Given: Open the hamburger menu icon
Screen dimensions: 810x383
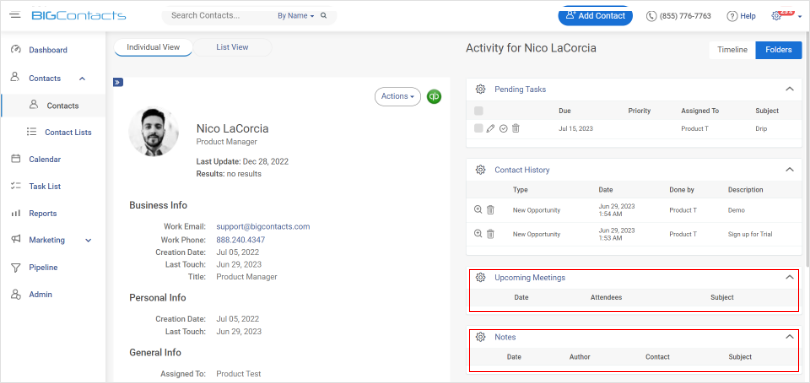Looking at the screenshot, I should [15, 14].
